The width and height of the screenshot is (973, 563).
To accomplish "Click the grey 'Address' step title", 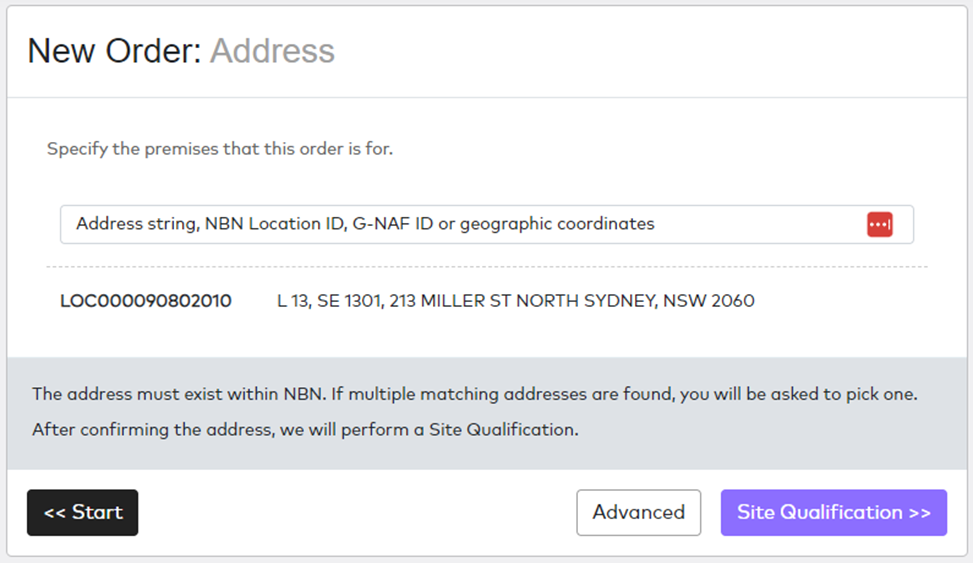I will coord(272,51).
